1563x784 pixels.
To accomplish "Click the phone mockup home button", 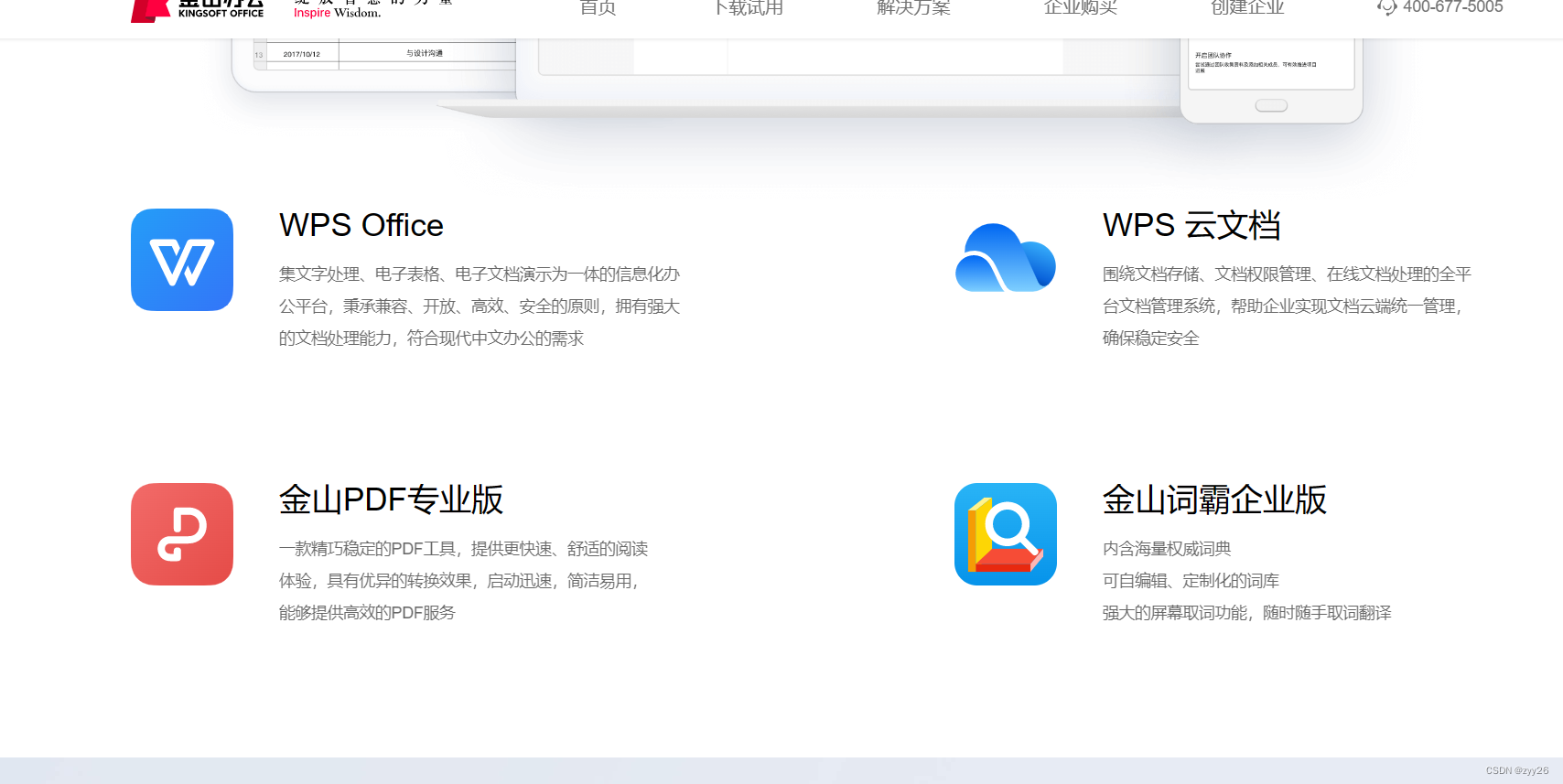I will [1271, 105].
